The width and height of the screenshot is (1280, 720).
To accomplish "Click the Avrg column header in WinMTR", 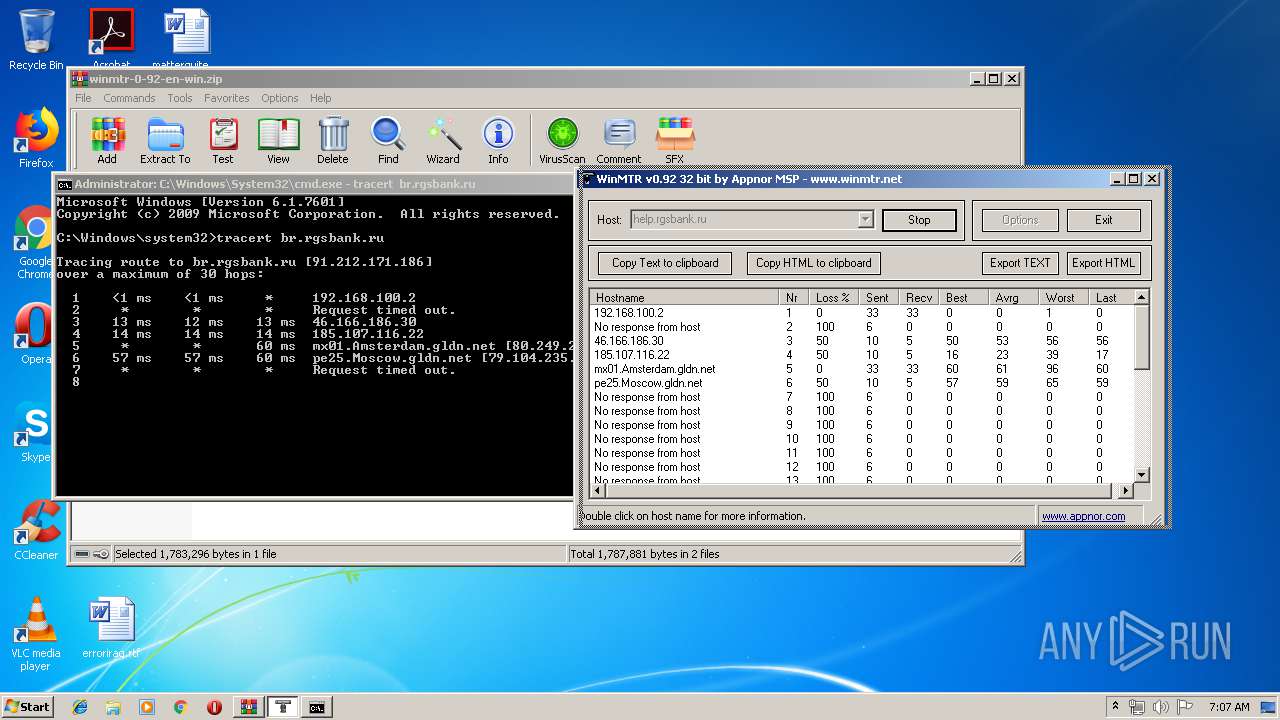I will click(1015, 297).
